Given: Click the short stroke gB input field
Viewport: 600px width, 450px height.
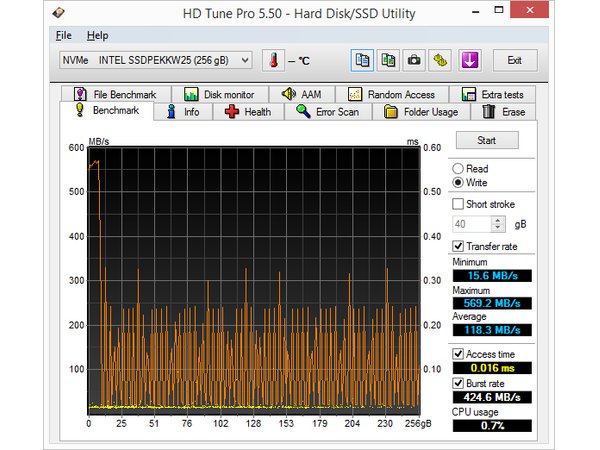Looking at the screenshot, I should tap(472, 224).
